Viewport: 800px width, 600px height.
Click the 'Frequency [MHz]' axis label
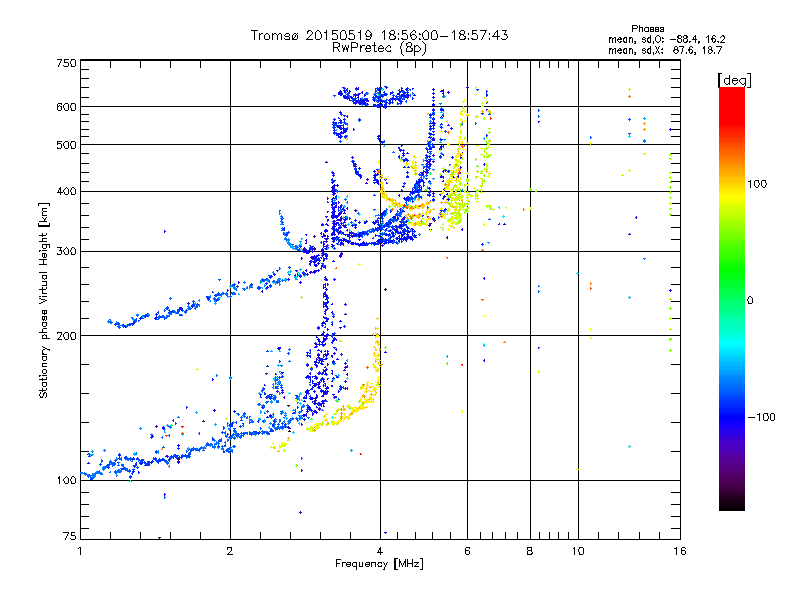[379, 564]
